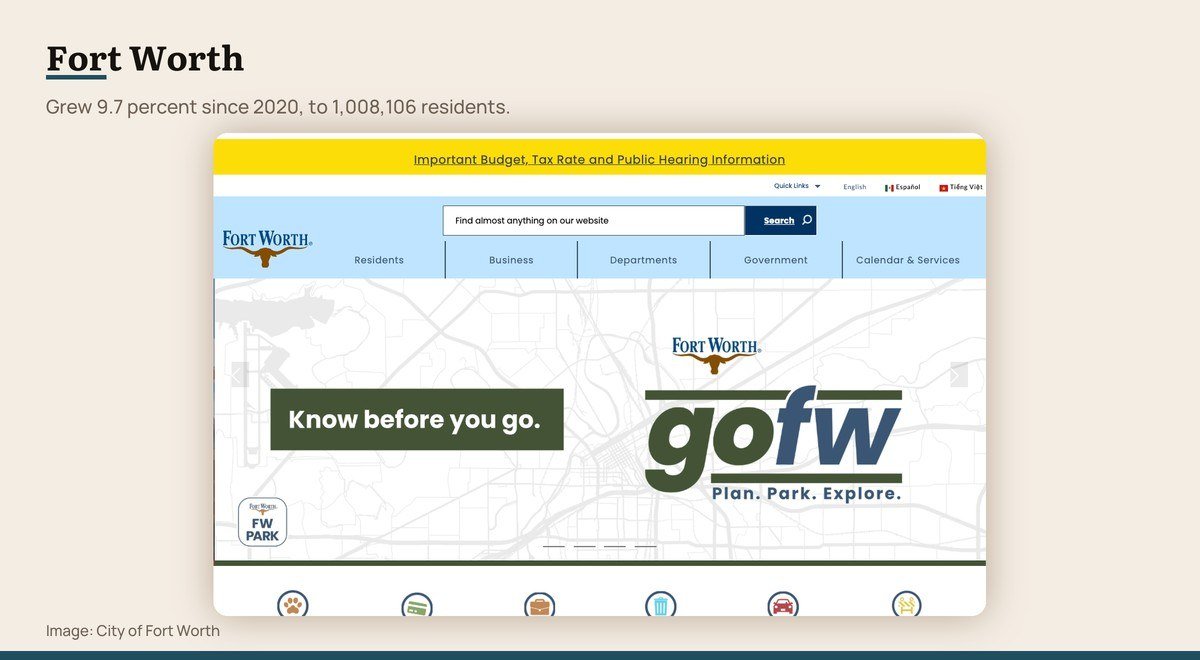Click the Search button
The width and height of the screenshot is (1200, 660).
[780, 220]
